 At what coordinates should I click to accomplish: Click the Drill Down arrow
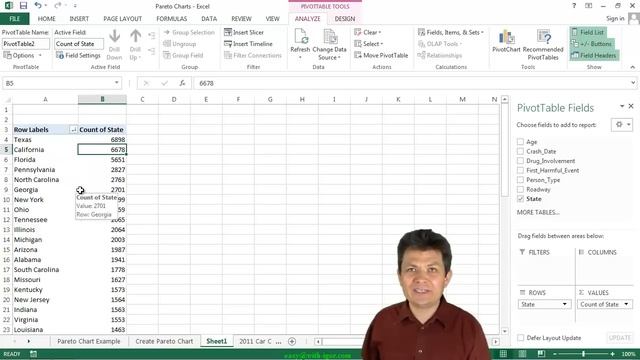114,45
